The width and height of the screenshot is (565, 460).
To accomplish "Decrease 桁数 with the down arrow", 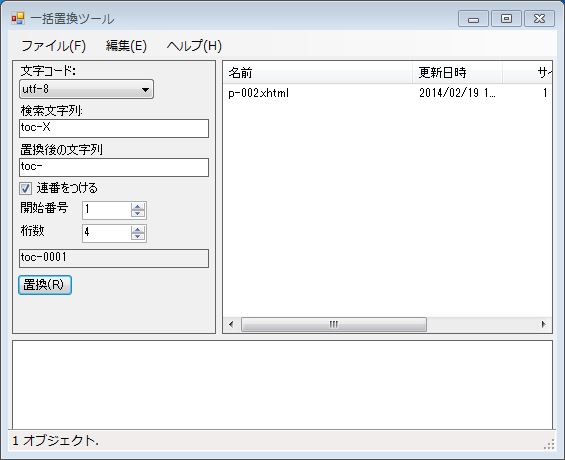I will click(138, 237).
